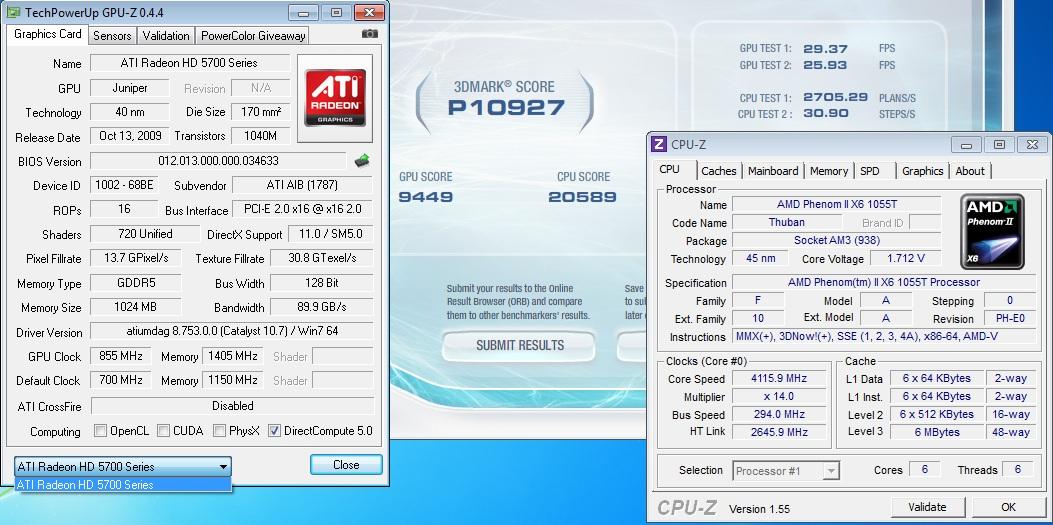Click the green BIOS save chip icon

pyautogui.click(x=362, y=160)
